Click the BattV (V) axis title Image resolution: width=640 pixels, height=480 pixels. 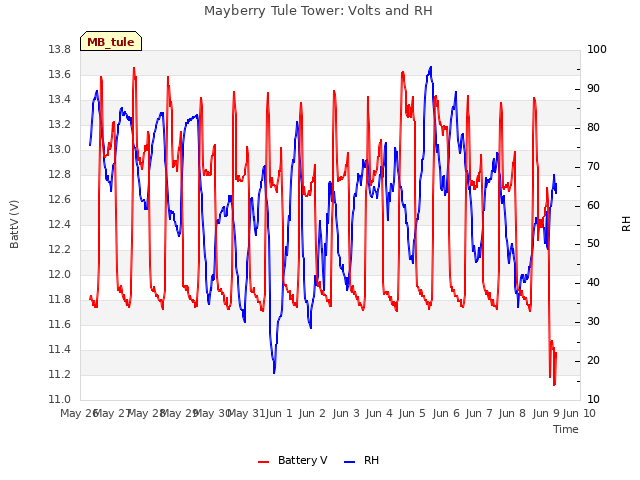(x=14, y=224)
